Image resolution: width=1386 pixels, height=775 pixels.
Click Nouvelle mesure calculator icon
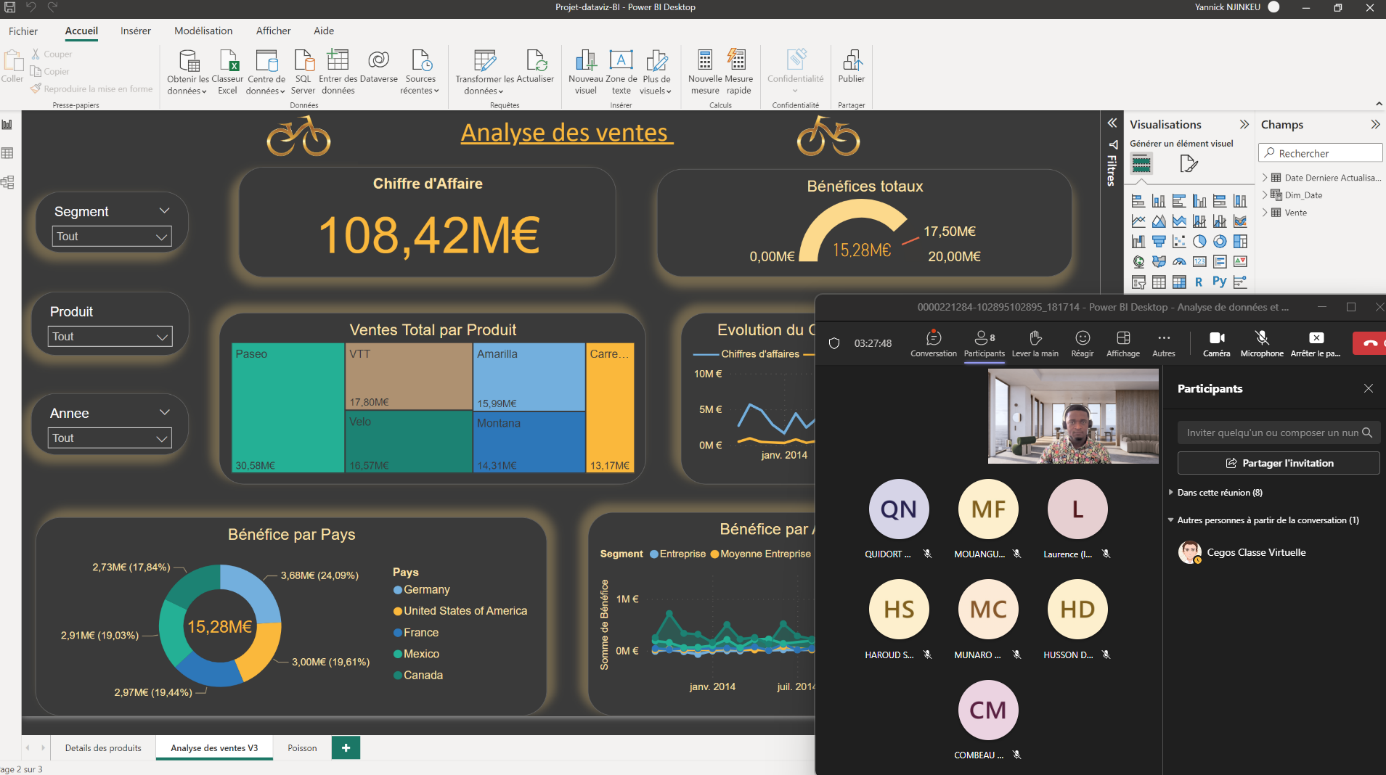tap(705, 60)
